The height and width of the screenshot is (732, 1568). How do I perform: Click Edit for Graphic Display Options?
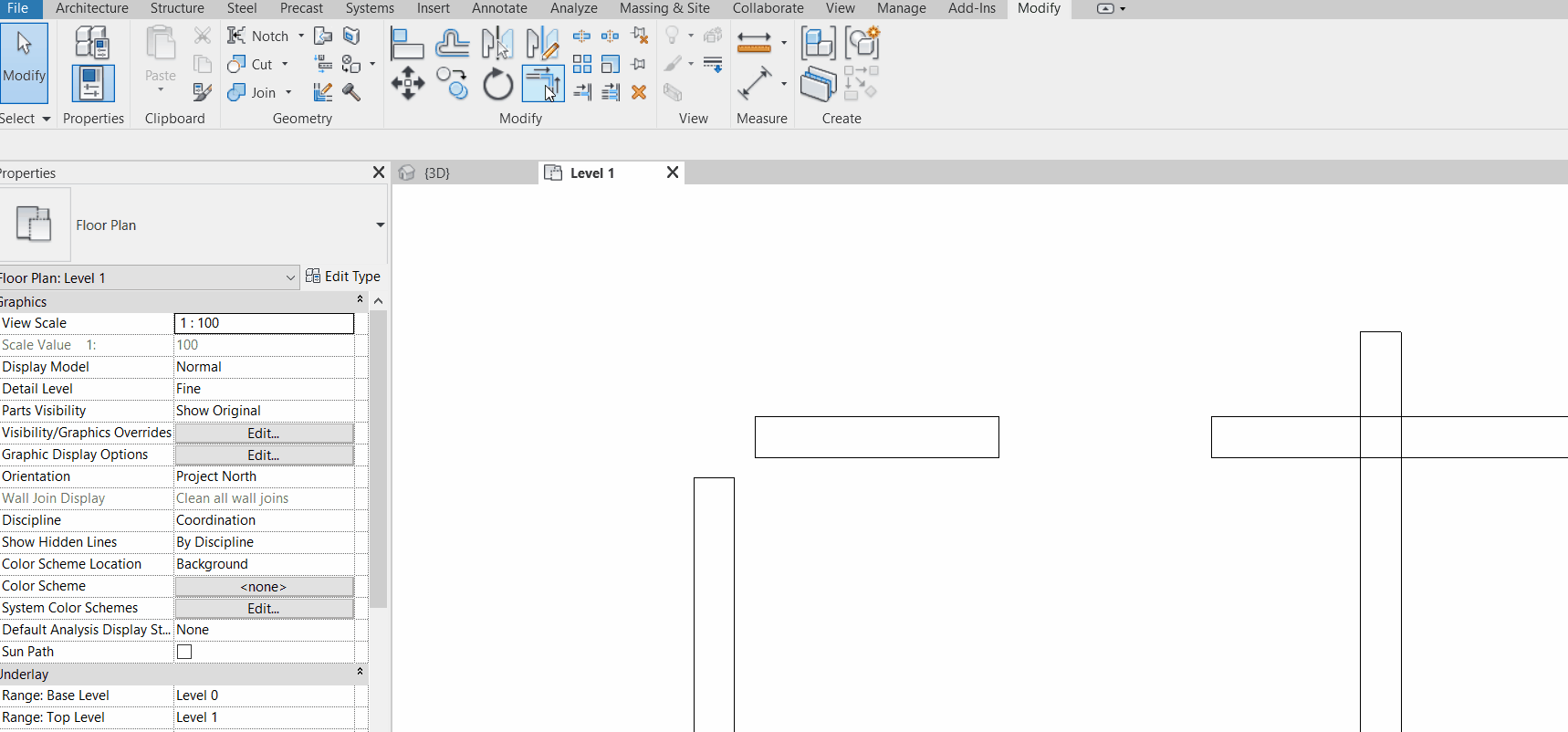tap(264, 455)
